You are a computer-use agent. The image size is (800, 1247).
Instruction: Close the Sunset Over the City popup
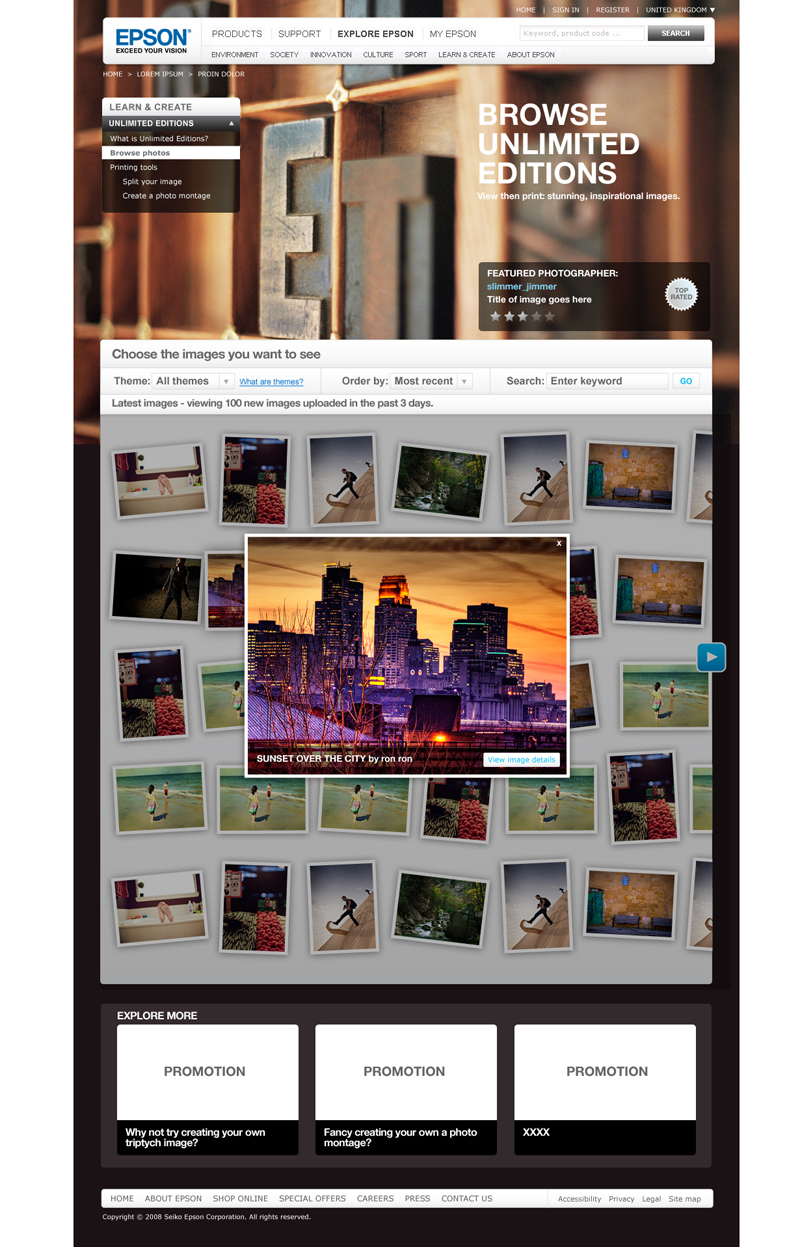[x=559, y=544]
